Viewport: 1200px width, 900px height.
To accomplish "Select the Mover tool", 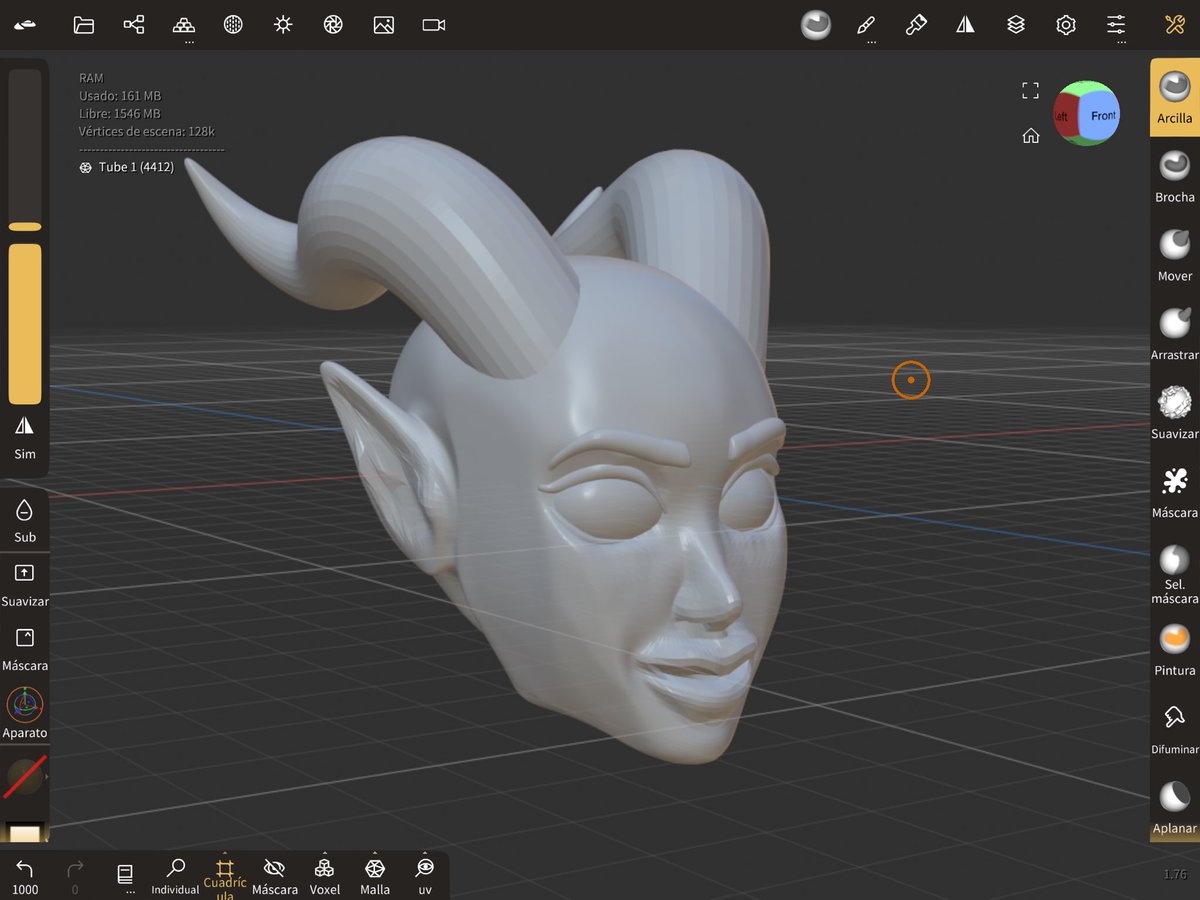I will click(x=1175, y=255).
